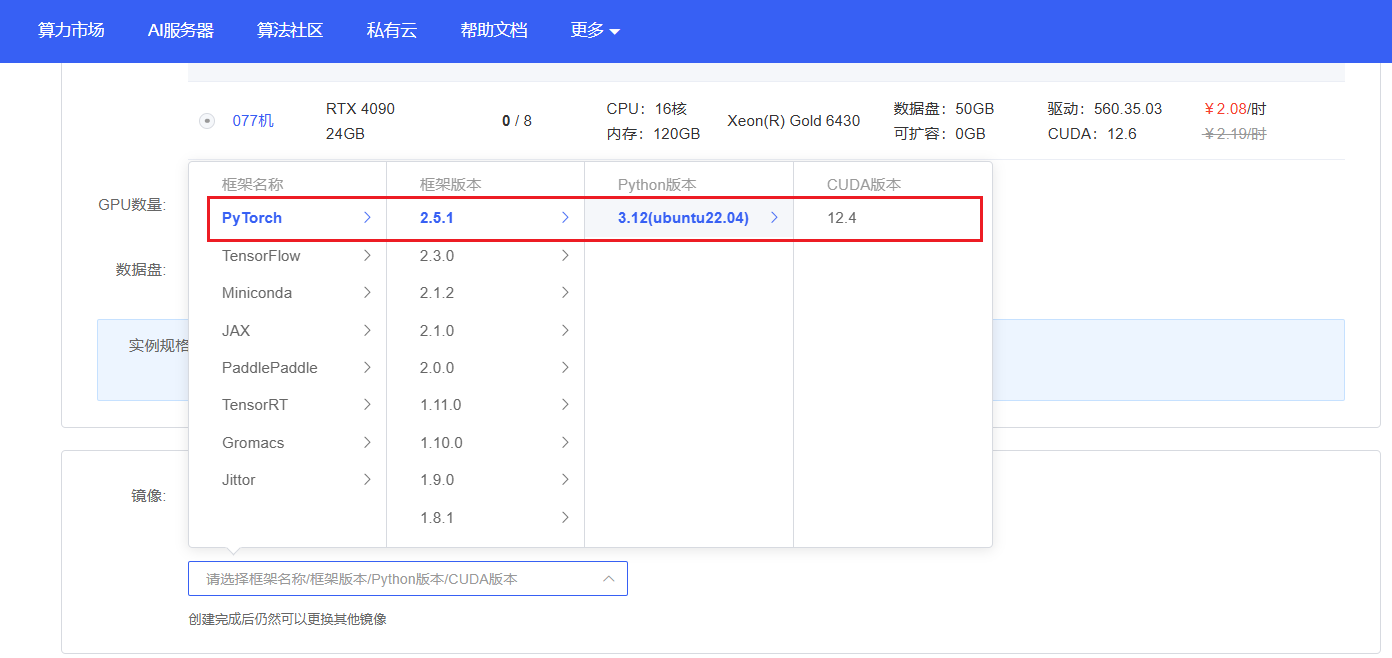
Task: Expand the chevron beside version 1.10.0
Action: click(x=565, y=443)
